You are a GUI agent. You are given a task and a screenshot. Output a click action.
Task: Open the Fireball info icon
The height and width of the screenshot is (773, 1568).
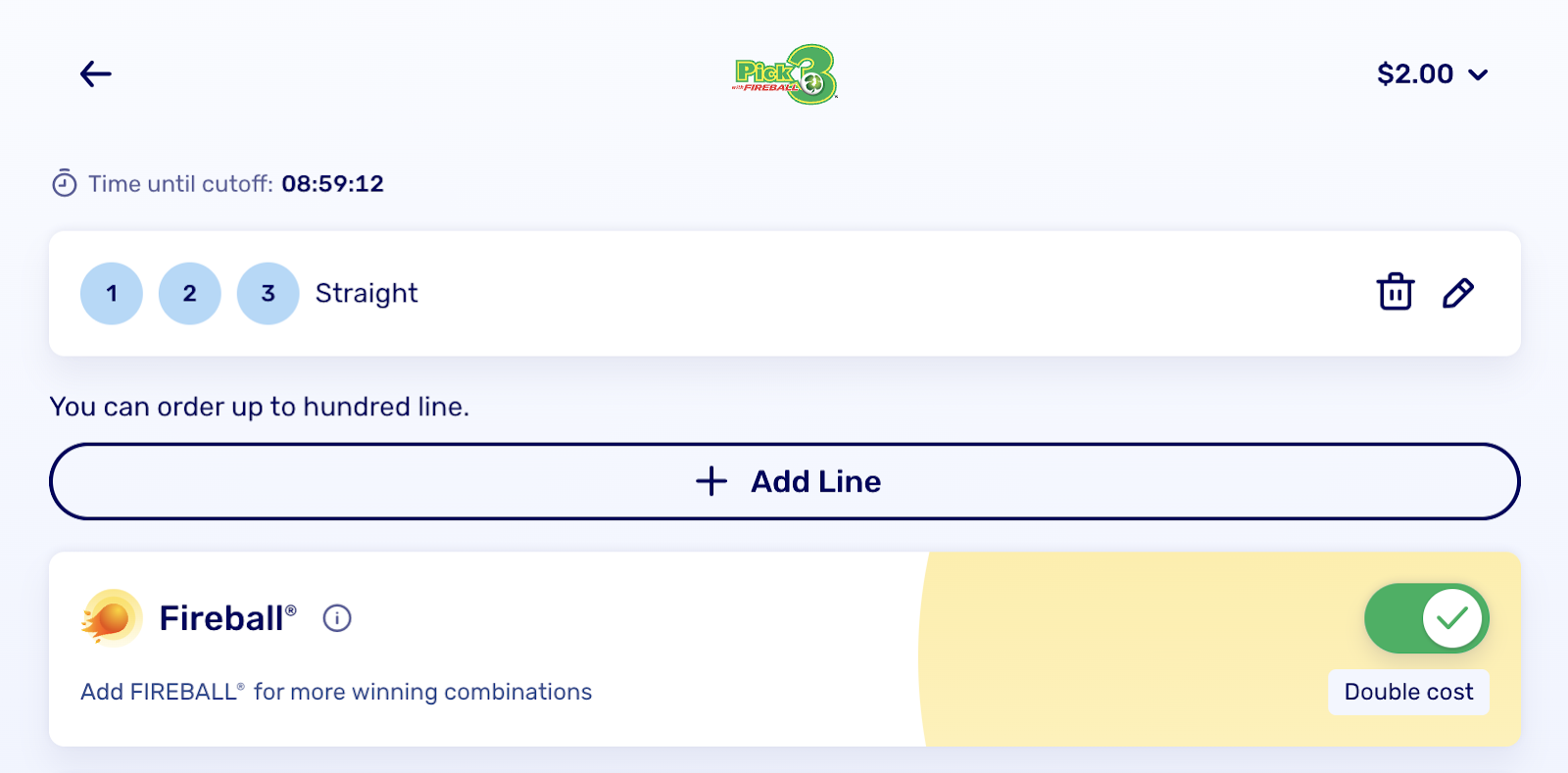pos(337,618)
